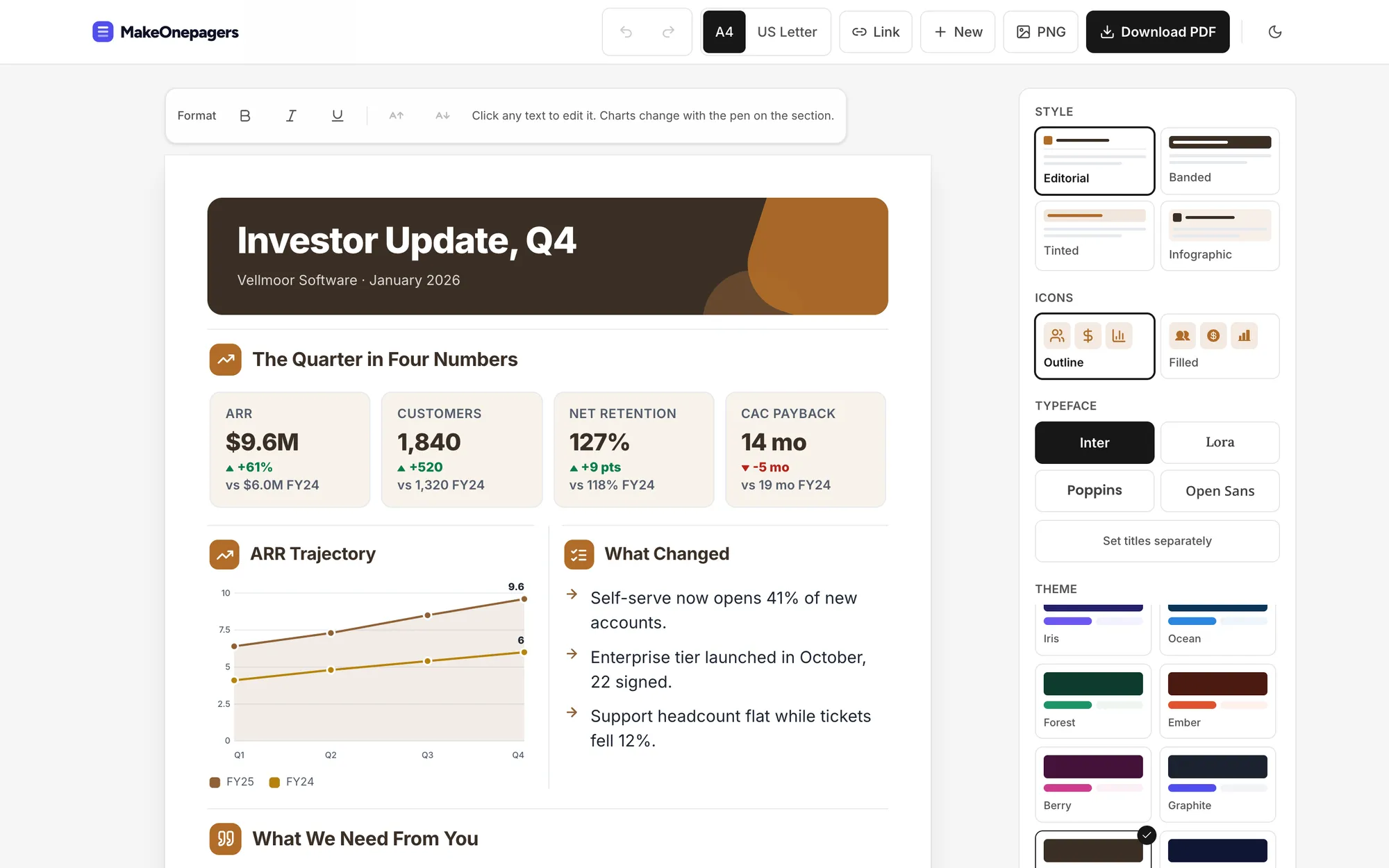Select Filled icons option
1389x868 pixels.
(x=1220, y=346)
